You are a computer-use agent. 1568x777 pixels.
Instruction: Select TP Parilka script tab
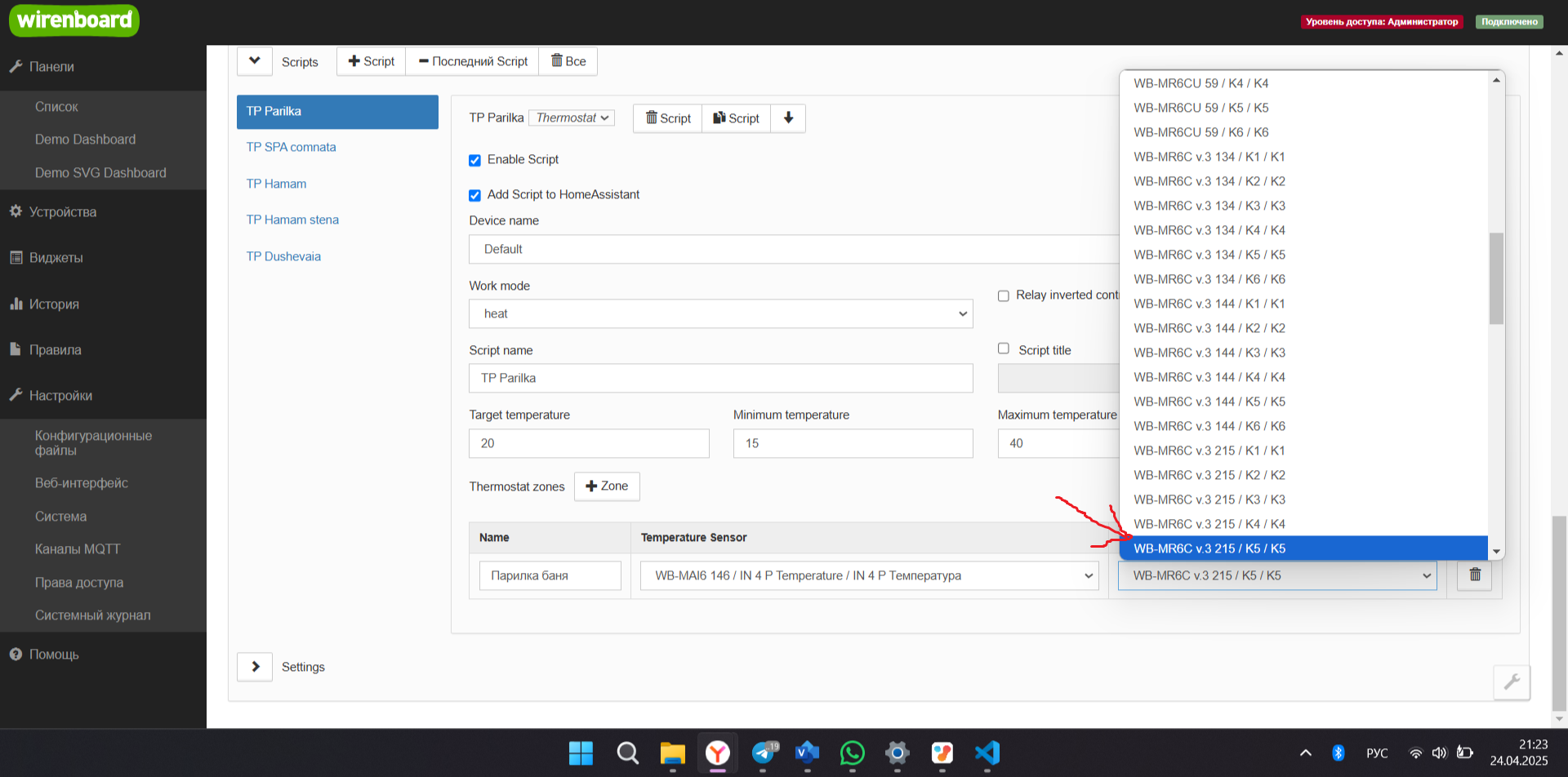pyautogui.click(x=337, y=112)
